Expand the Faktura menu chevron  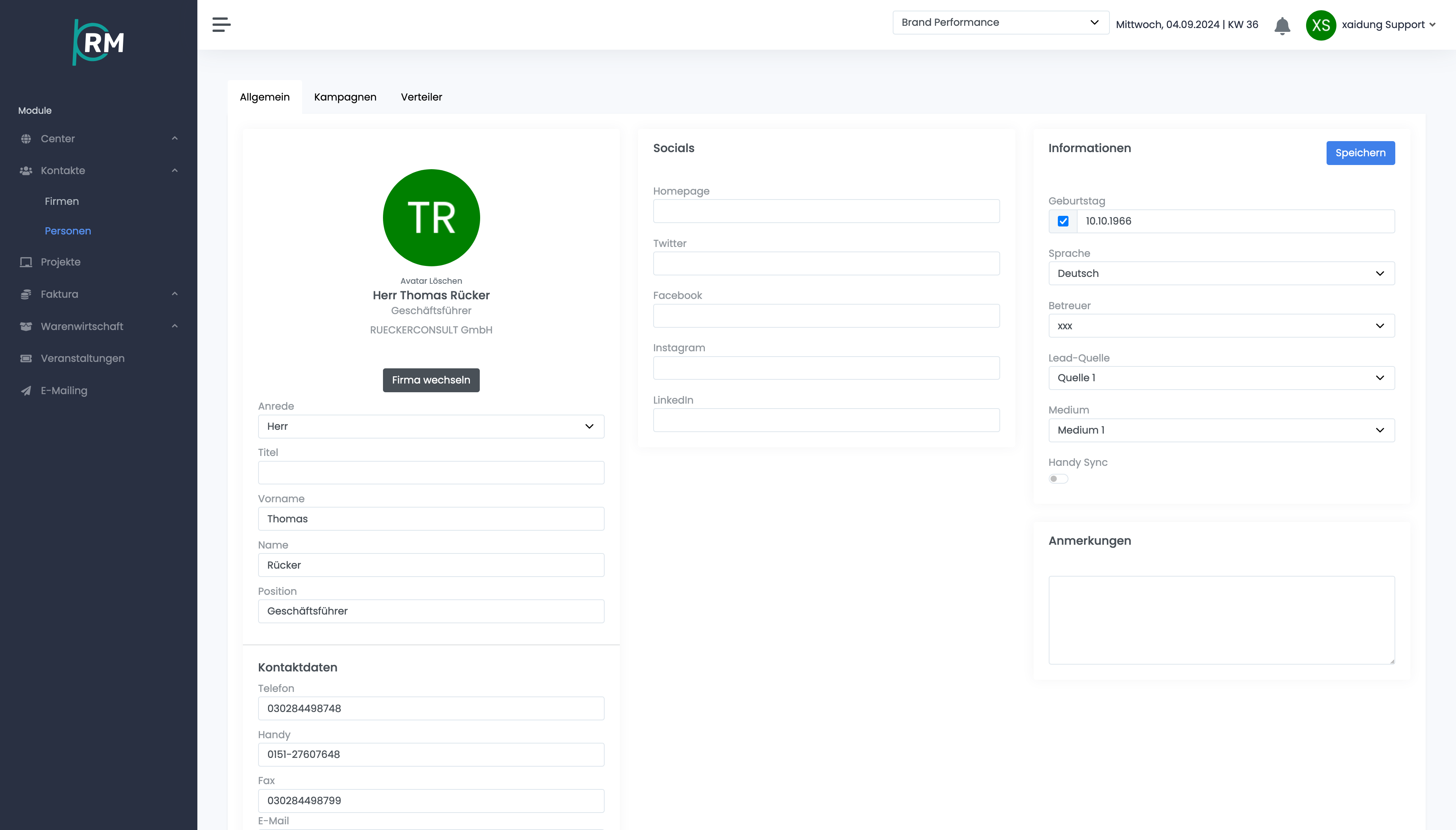point(175,294)
